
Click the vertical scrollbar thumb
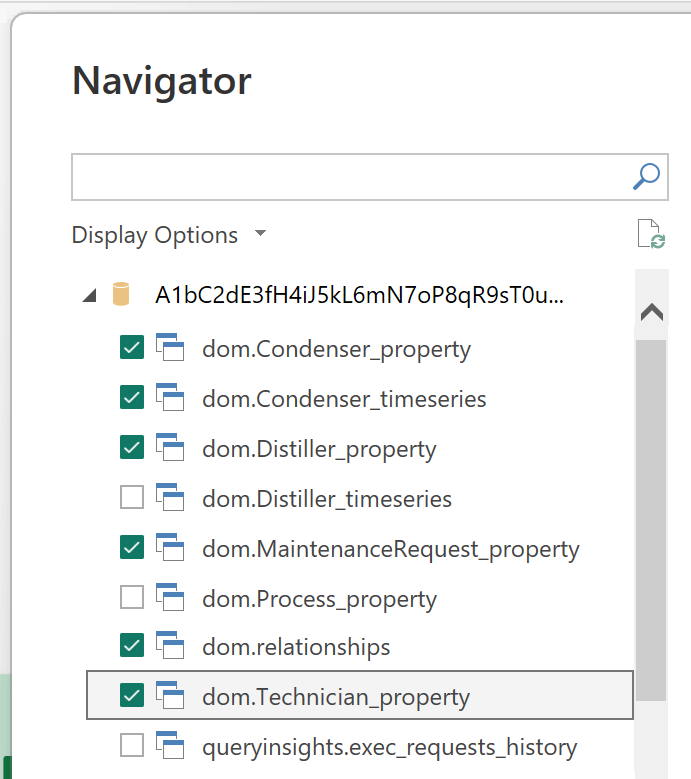651,520
